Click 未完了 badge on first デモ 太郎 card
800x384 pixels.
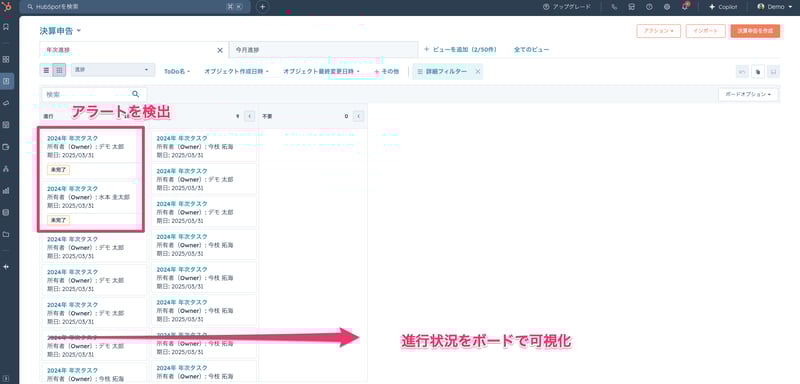point(58,170)
